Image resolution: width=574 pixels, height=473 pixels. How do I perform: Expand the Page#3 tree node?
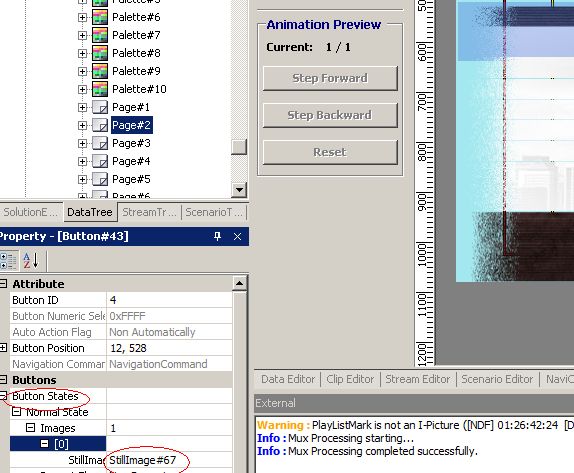tap(83, 144)
